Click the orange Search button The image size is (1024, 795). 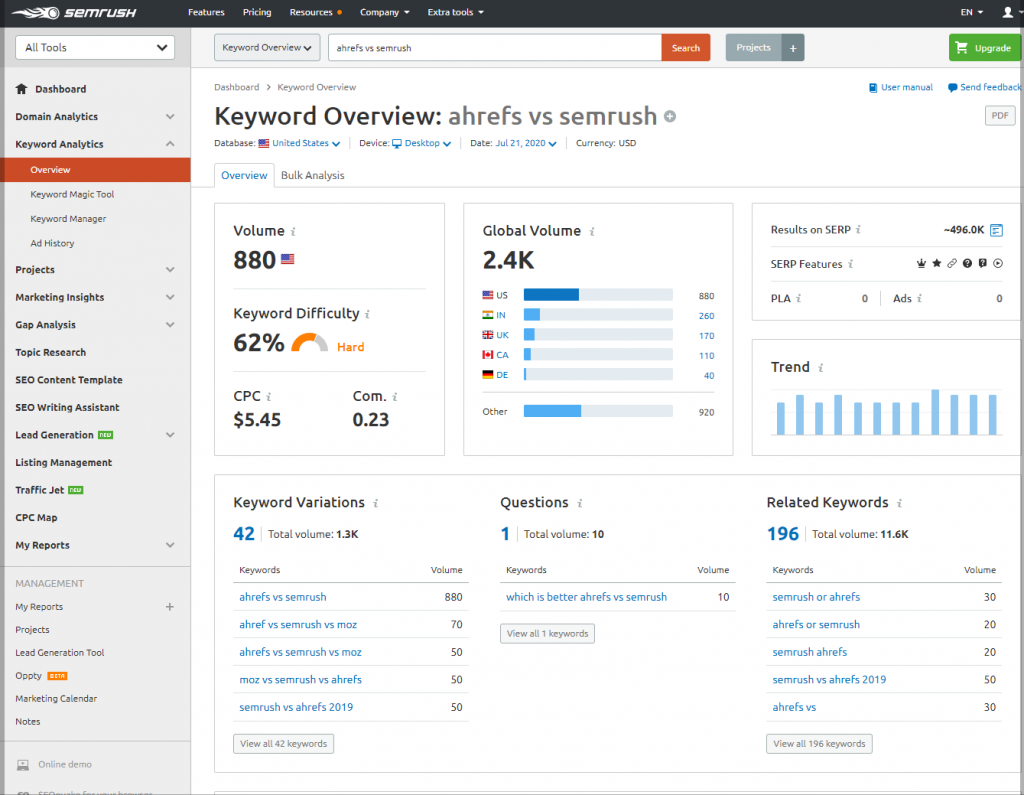686,48
